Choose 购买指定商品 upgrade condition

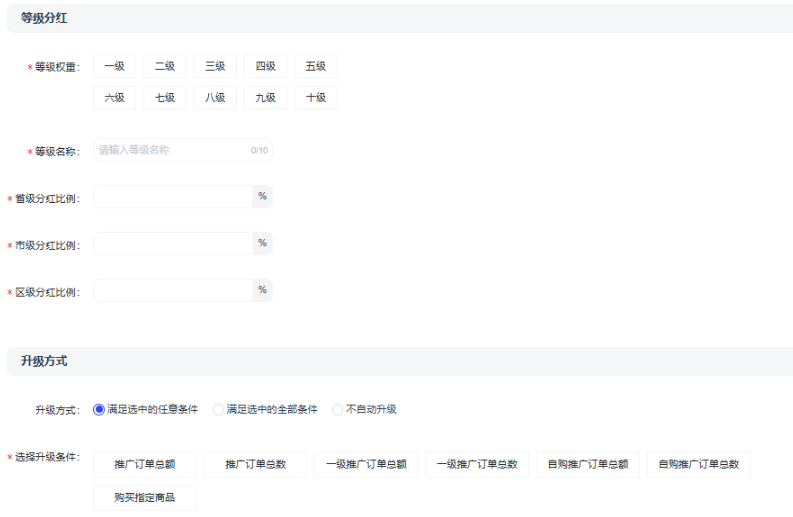[145, 498]
